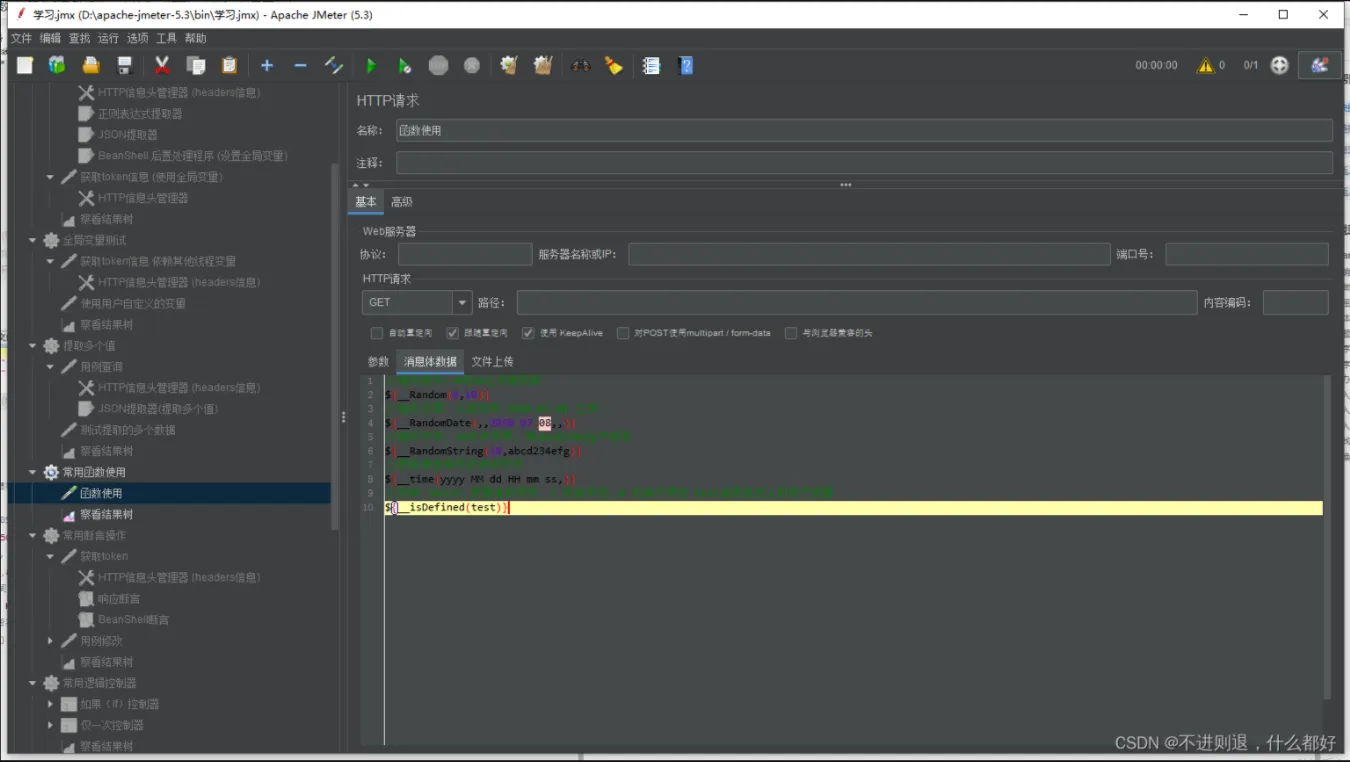Click the Toggle enable/disable toolbar icon
Screen dimensions: 1350x762
point(334,65)
